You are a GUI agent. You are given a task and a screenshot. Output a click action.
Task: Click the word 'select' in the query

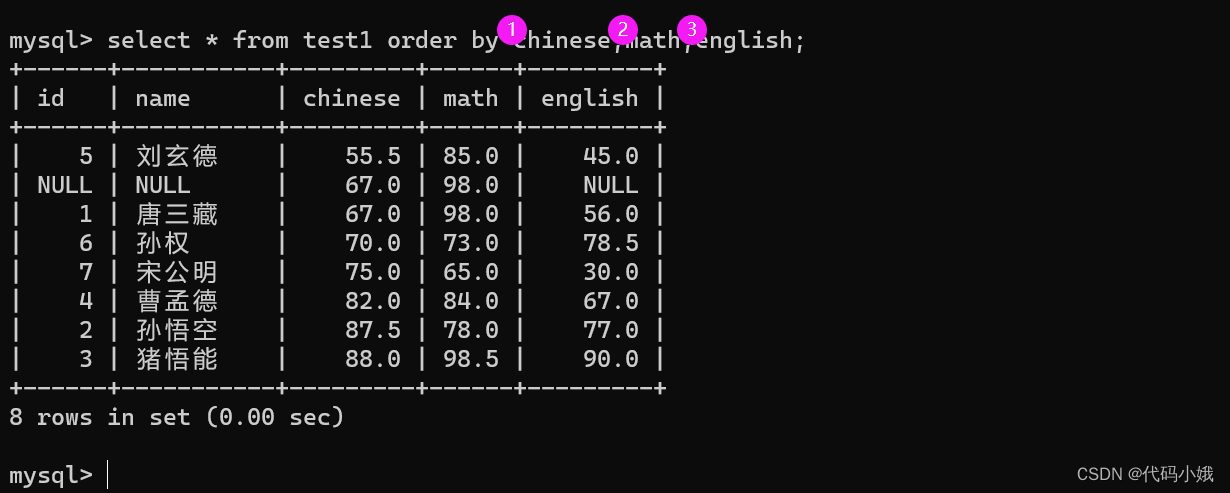pos(149,40)
